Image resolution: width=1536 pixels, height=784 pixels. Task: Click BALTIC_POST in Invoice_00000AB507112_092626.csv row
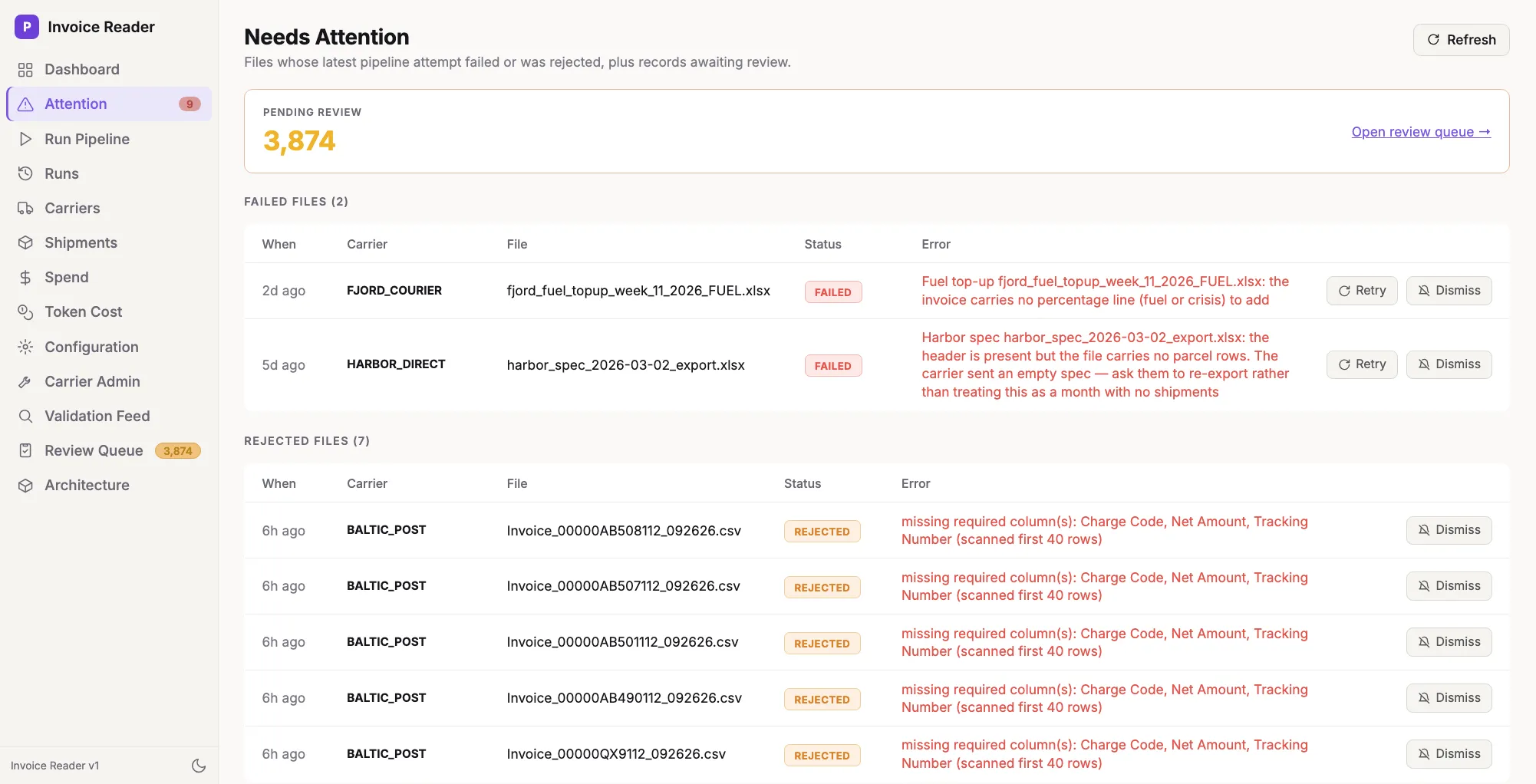[x=387, y=586]
